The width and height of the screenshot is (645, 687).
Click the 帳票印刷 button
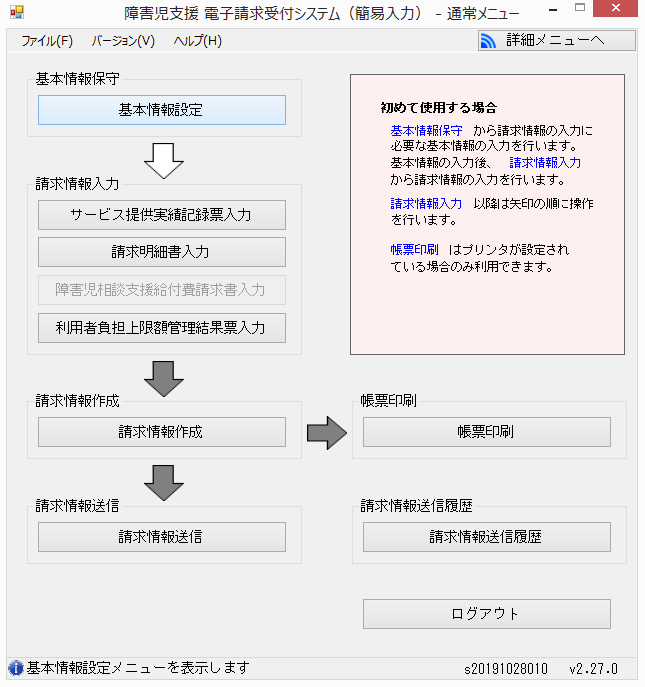tap(486, 432)
